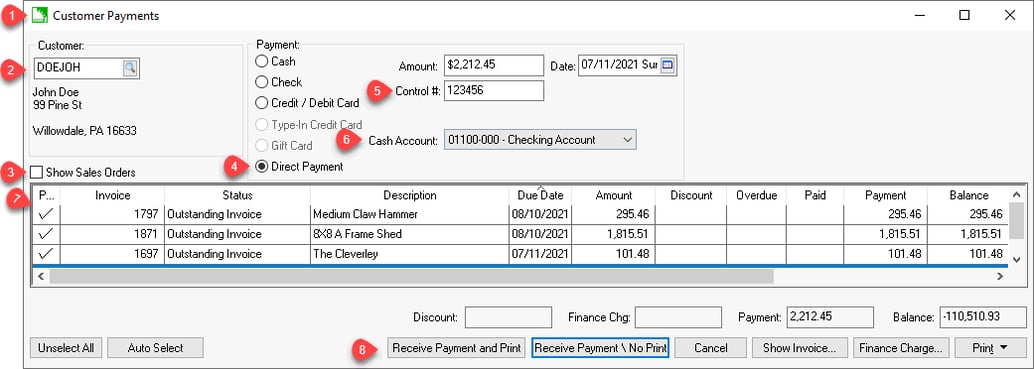Toggle checkmark for invoice 1797 row
This screenshot has height=369, width=1034.
tap(46, 214)
